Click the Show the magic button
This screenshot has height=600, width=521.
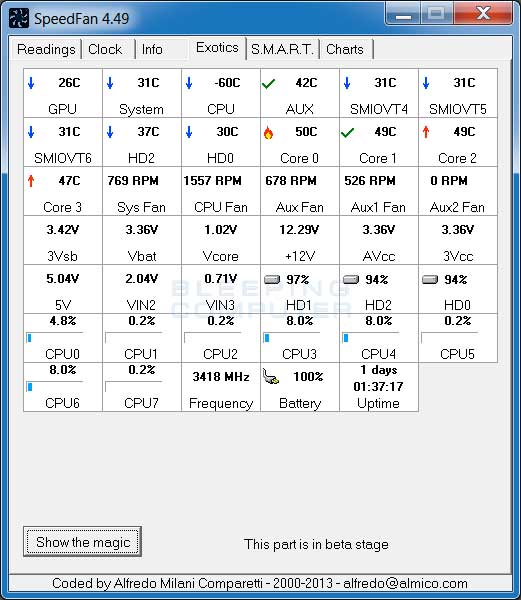83,542
